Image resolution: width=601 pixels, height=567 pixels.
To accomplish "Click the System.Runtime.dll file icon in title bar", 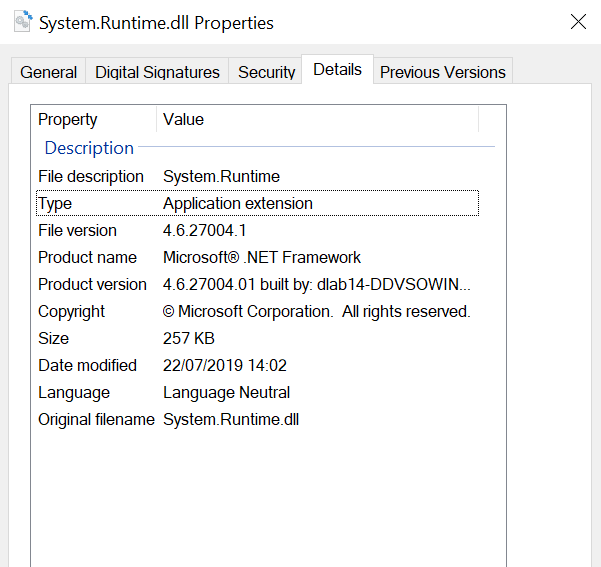I will coord(23,21).
